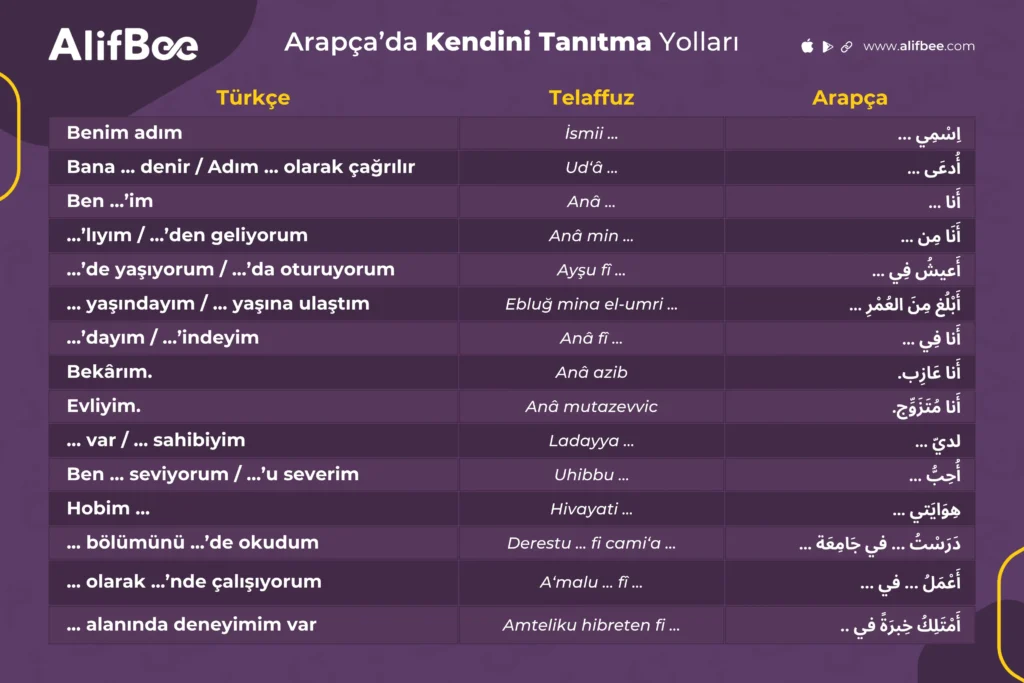Click the 'Ebluğ mina el-umri ...' cell

pyautogui.click(x=591, y=304)
